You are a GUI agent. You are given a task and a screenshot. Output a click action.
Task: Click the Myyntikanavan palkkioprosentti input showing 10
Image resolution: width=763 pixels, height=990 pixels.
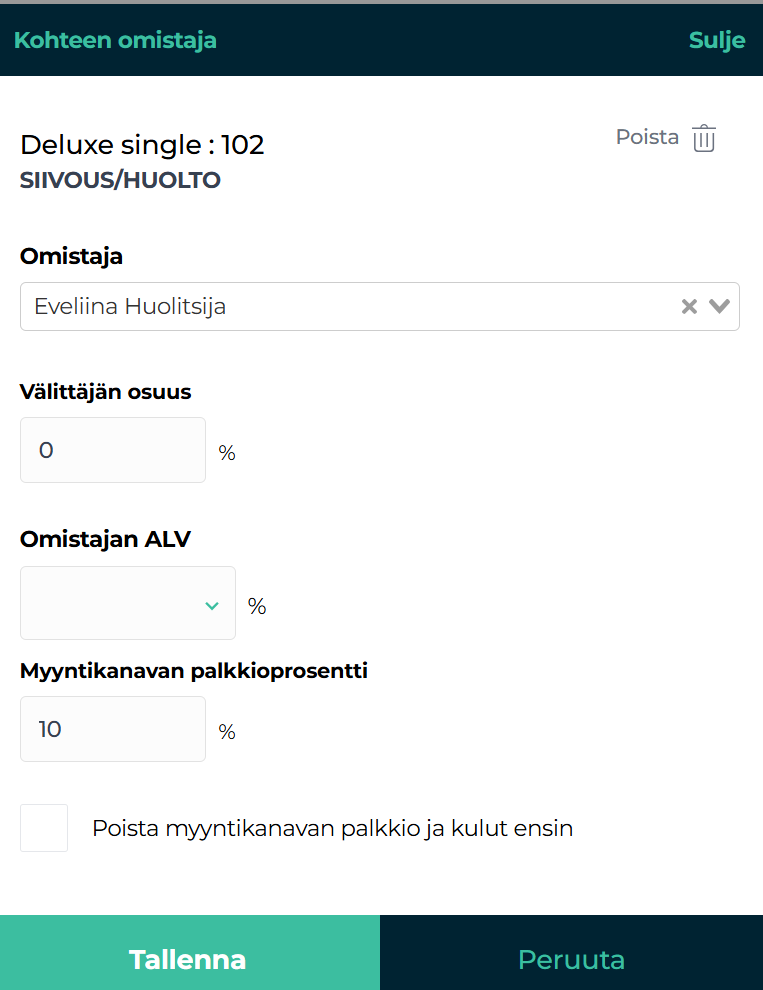[x=113, y=729]
